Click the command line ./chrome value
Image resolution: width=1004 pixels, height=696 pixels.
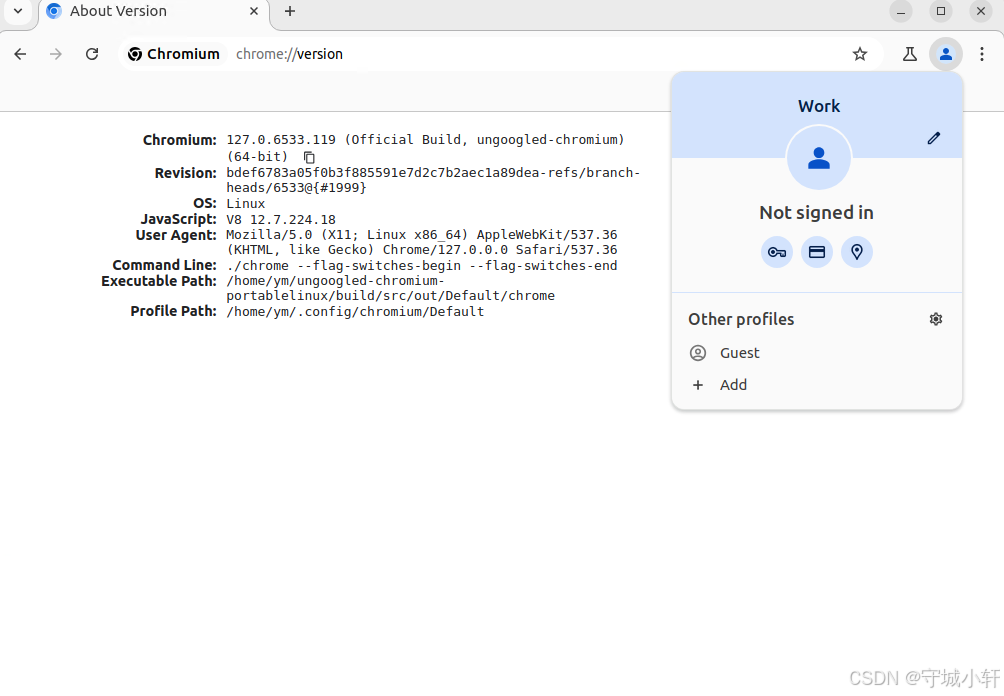pos(422,266)
